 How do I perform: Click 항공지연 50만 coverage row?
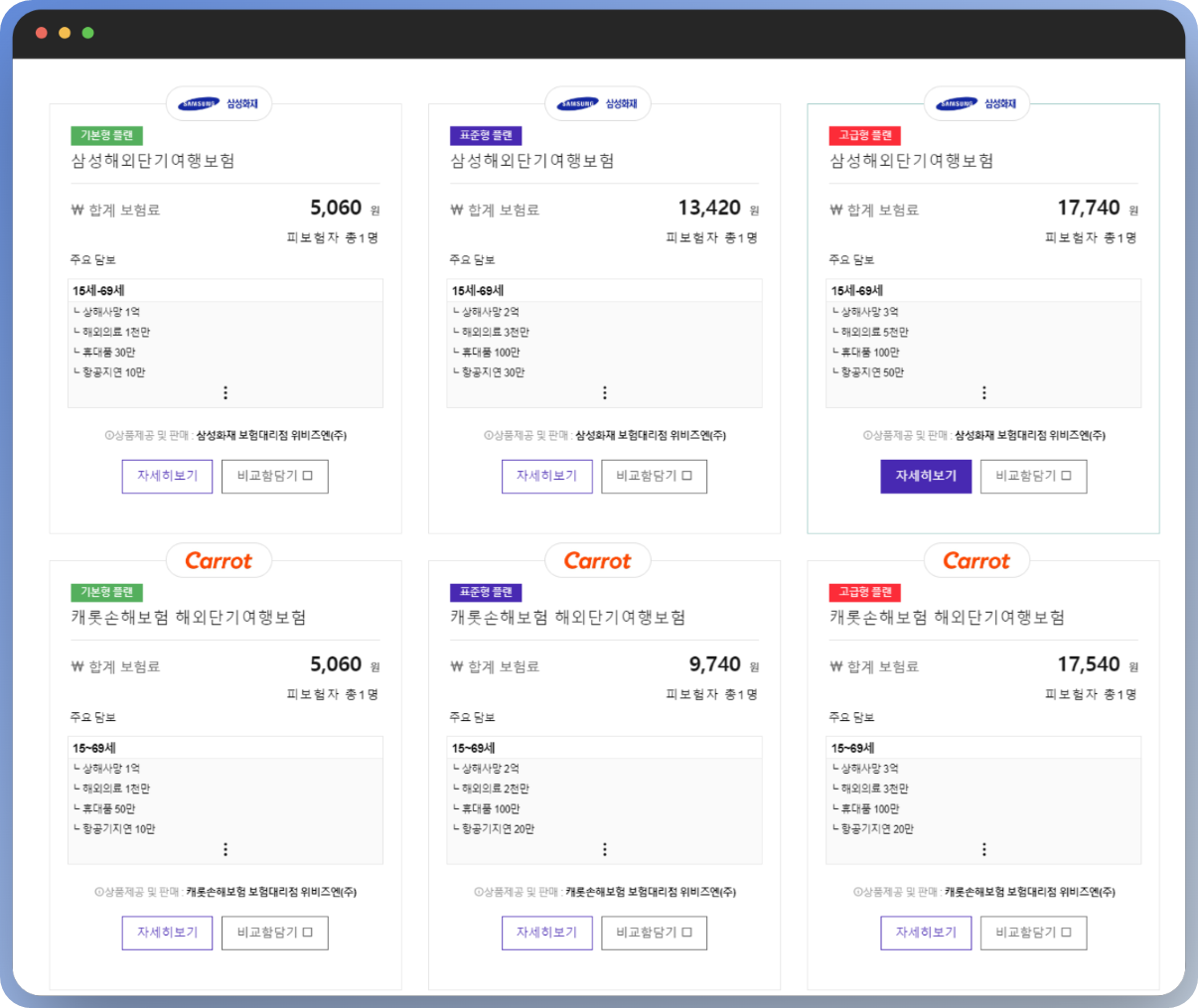click(x=868, y=372)
